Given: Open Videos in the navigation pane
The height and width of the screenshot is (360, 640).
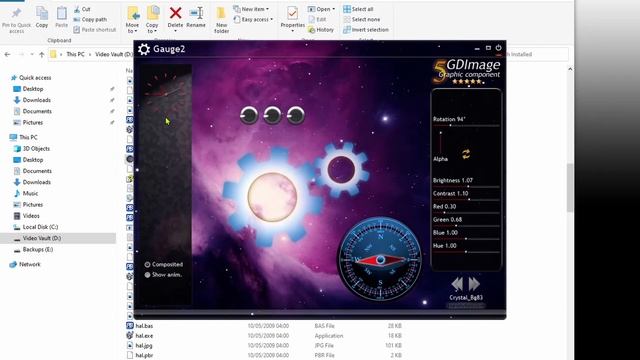Looking at the screenshot, I should [x=27, y=216].
